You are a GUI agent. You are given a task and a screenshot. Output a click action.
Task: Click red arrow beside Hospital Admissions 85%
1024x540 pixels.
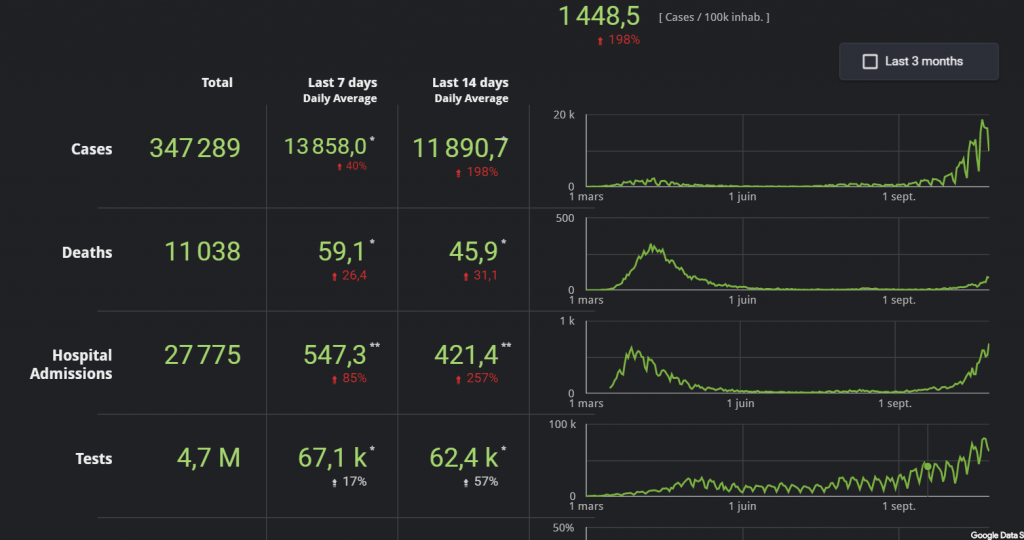[334, 379]
